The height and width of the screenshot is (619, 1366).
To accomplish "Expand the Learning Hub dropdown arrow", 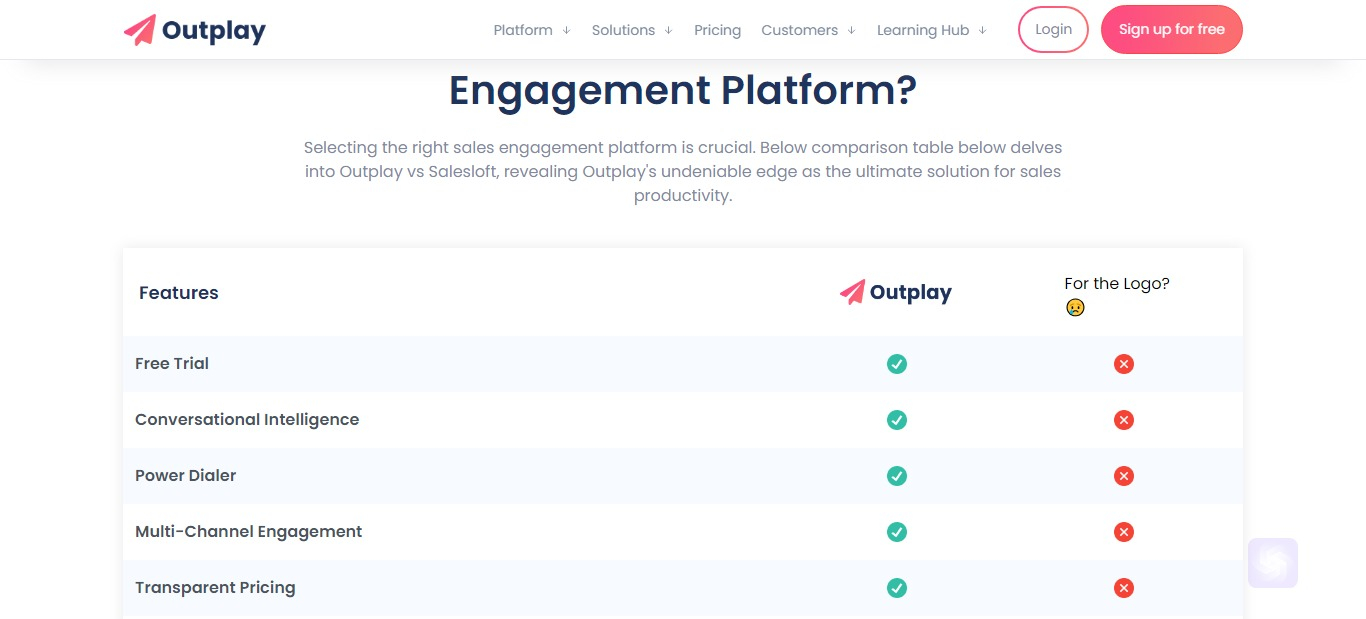I will pos(982,30).
